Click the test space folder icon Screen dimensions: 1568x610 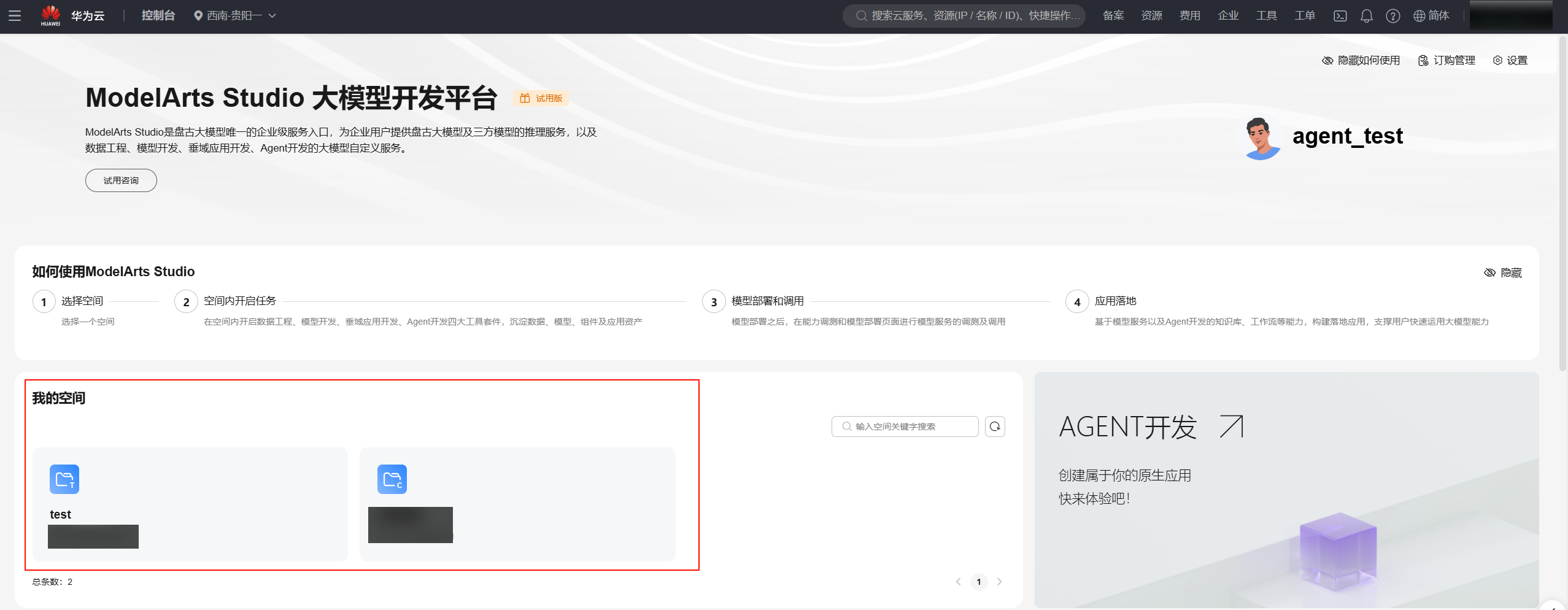point(64,479)
